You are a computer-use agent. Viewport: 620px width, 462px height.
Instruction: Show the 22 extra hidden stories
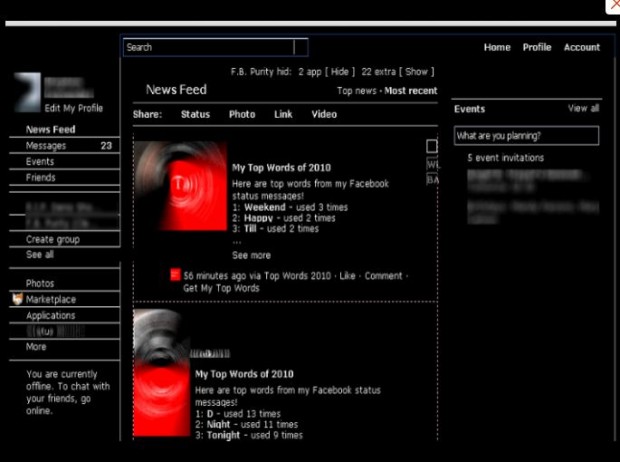(416, 72)
